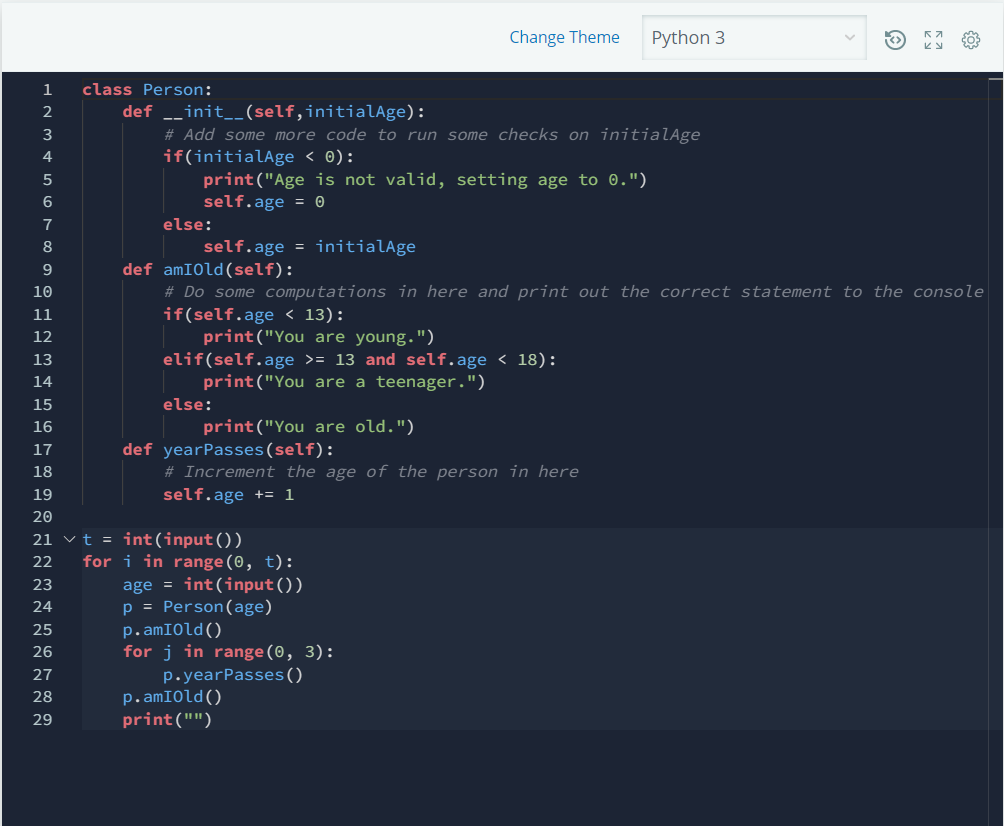The image size is (1004, 826).
Task: Select the gear icon in the toolbar
Action: (x=969, y=40)
